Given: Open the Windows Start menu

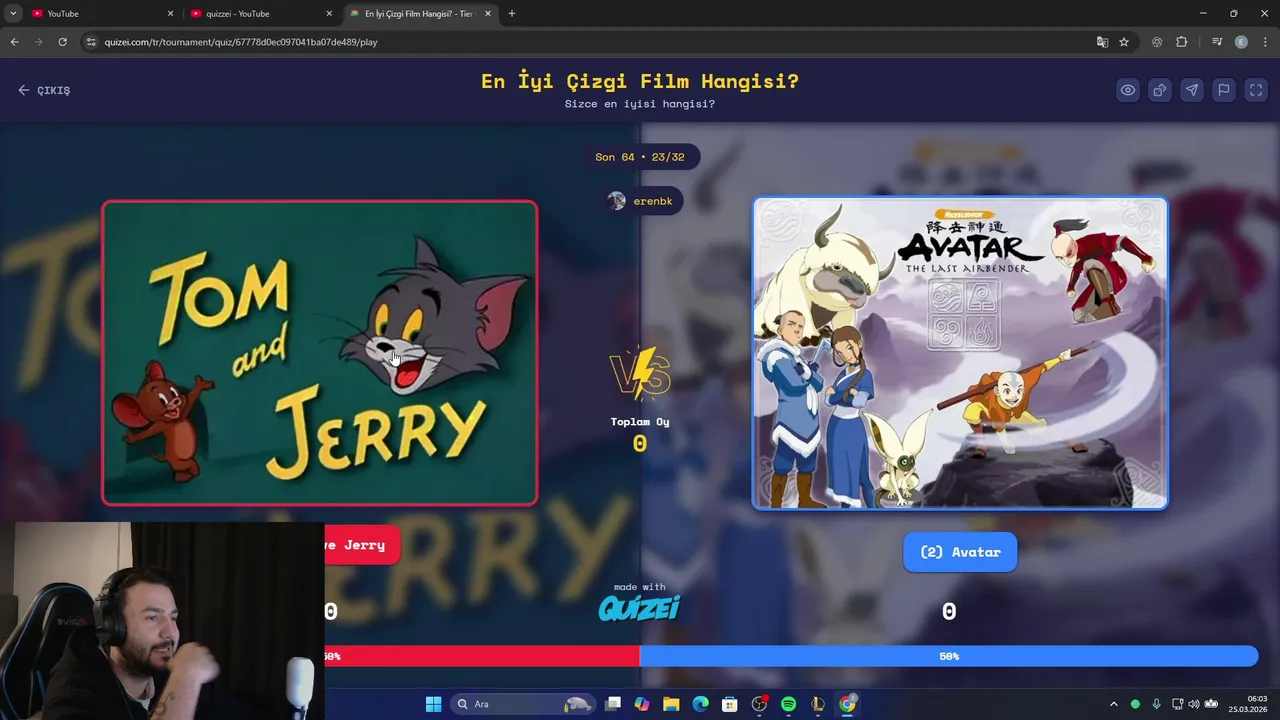Looking at the screenshot, I should 433,704.
